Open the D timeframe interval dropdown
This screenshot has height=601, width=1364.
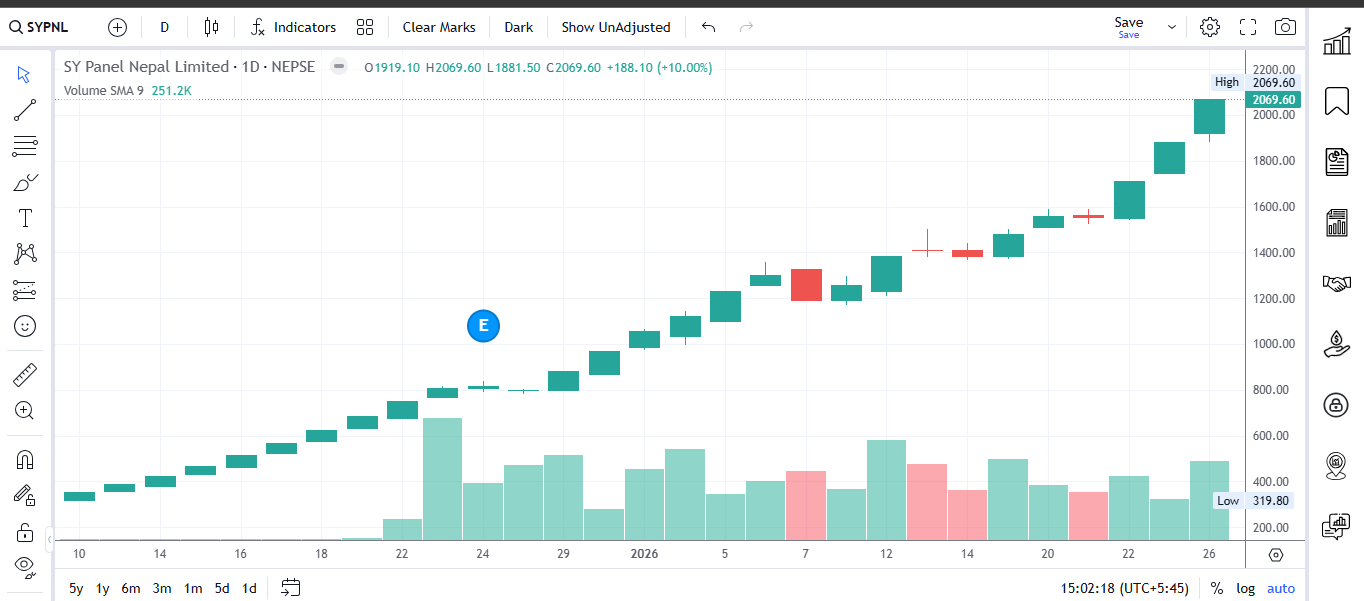(x=164, y=27)
